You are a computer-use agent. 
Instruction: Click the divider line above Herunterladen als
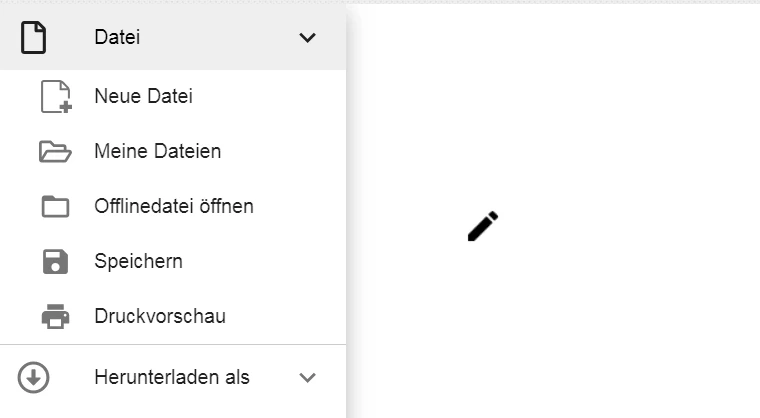click(x=173, y=345)
